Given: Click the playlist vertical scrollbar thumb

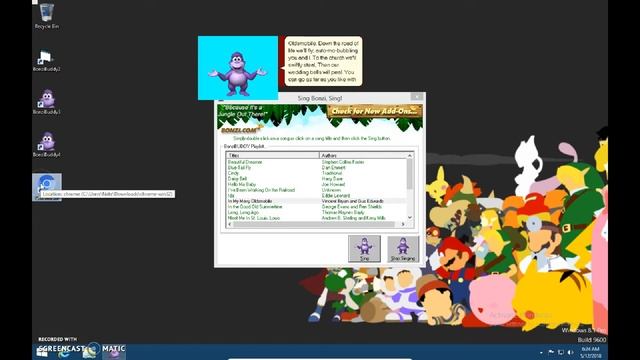Looking at the screenshot, I should pos(410,174).
